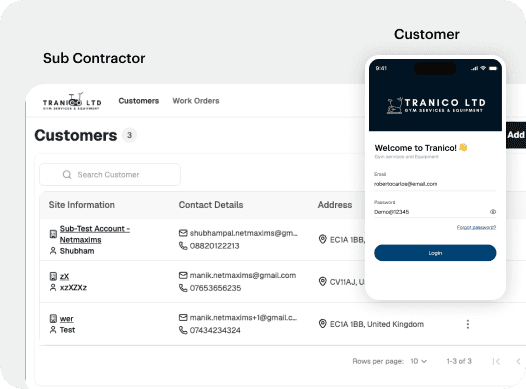Click envelope icon beside manik.netmaxims+1 email

[x=183, y=317]
